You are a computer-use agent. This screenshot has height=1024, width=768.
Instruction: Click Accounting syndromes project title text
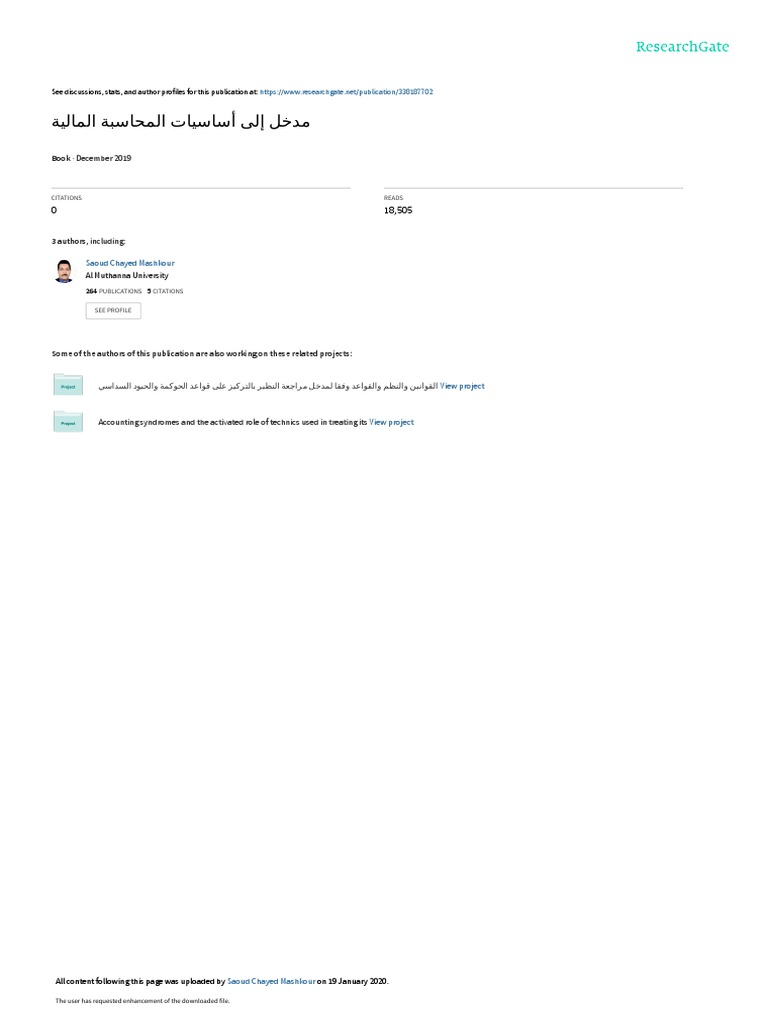[x=232, y=423]
